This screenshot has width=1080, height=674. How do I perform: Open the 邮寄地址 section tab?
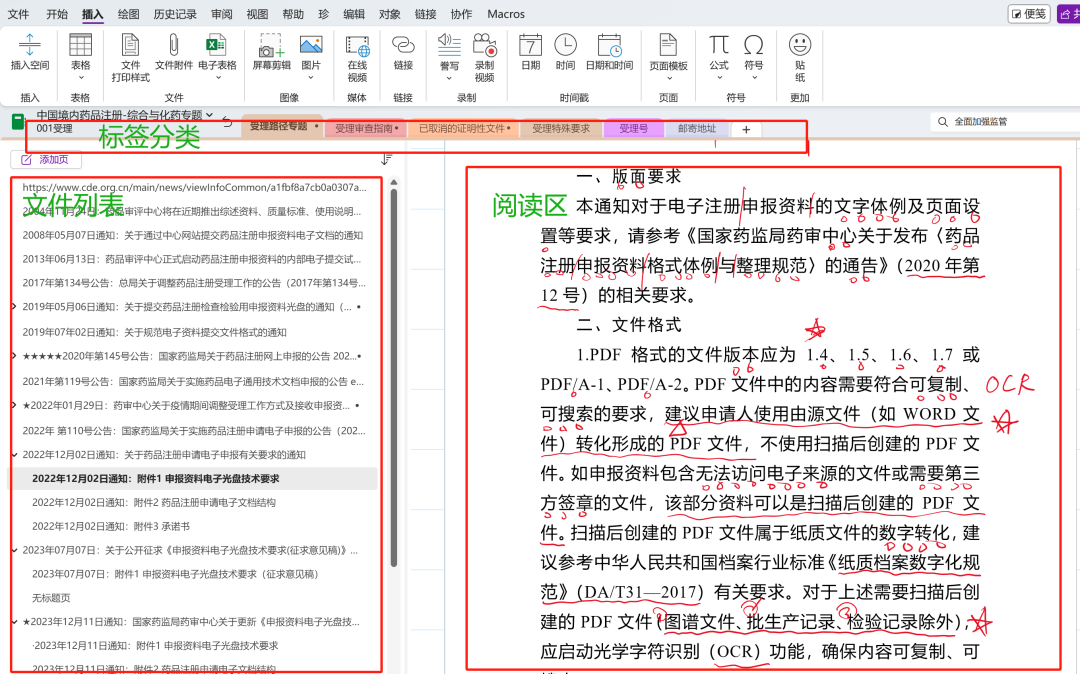(697, 128)
